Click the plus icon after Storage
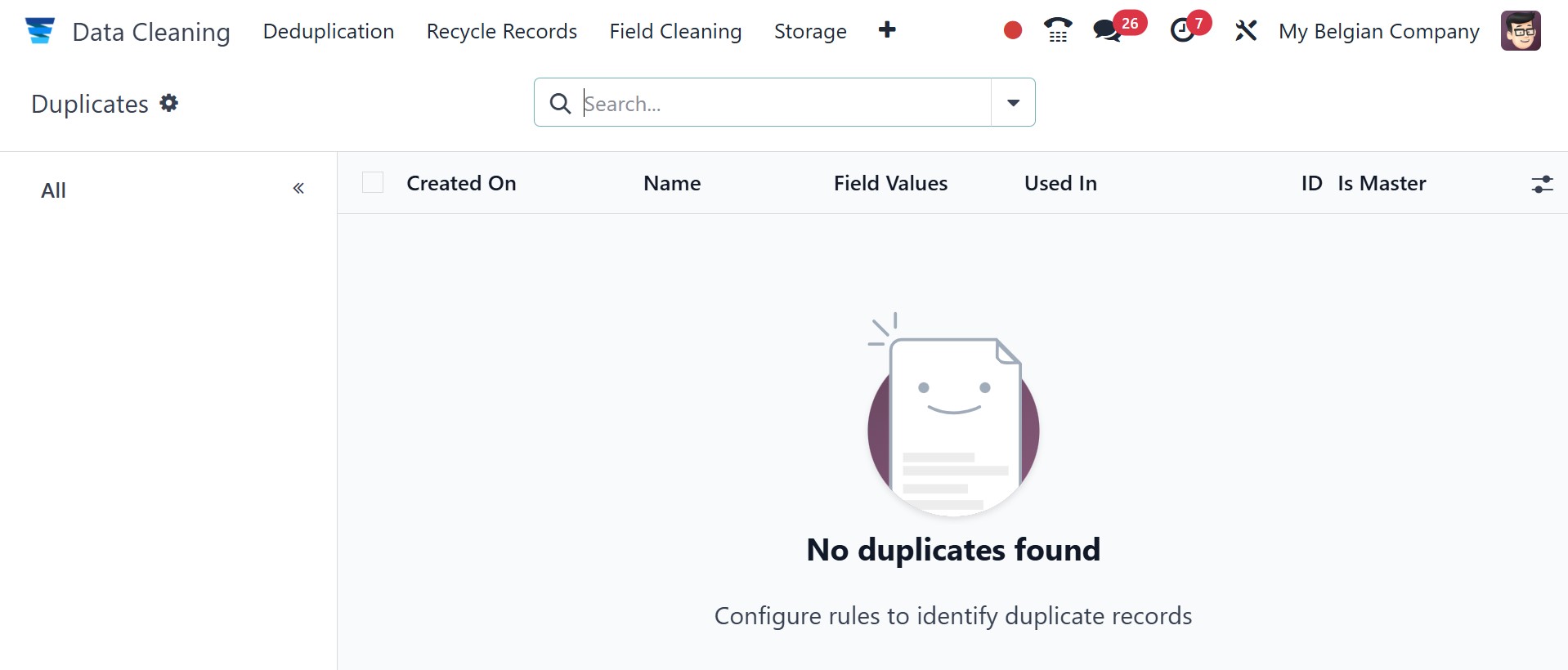Image resolution: width=1568 pixels, height=670 pixels. [x=887, y=30]
